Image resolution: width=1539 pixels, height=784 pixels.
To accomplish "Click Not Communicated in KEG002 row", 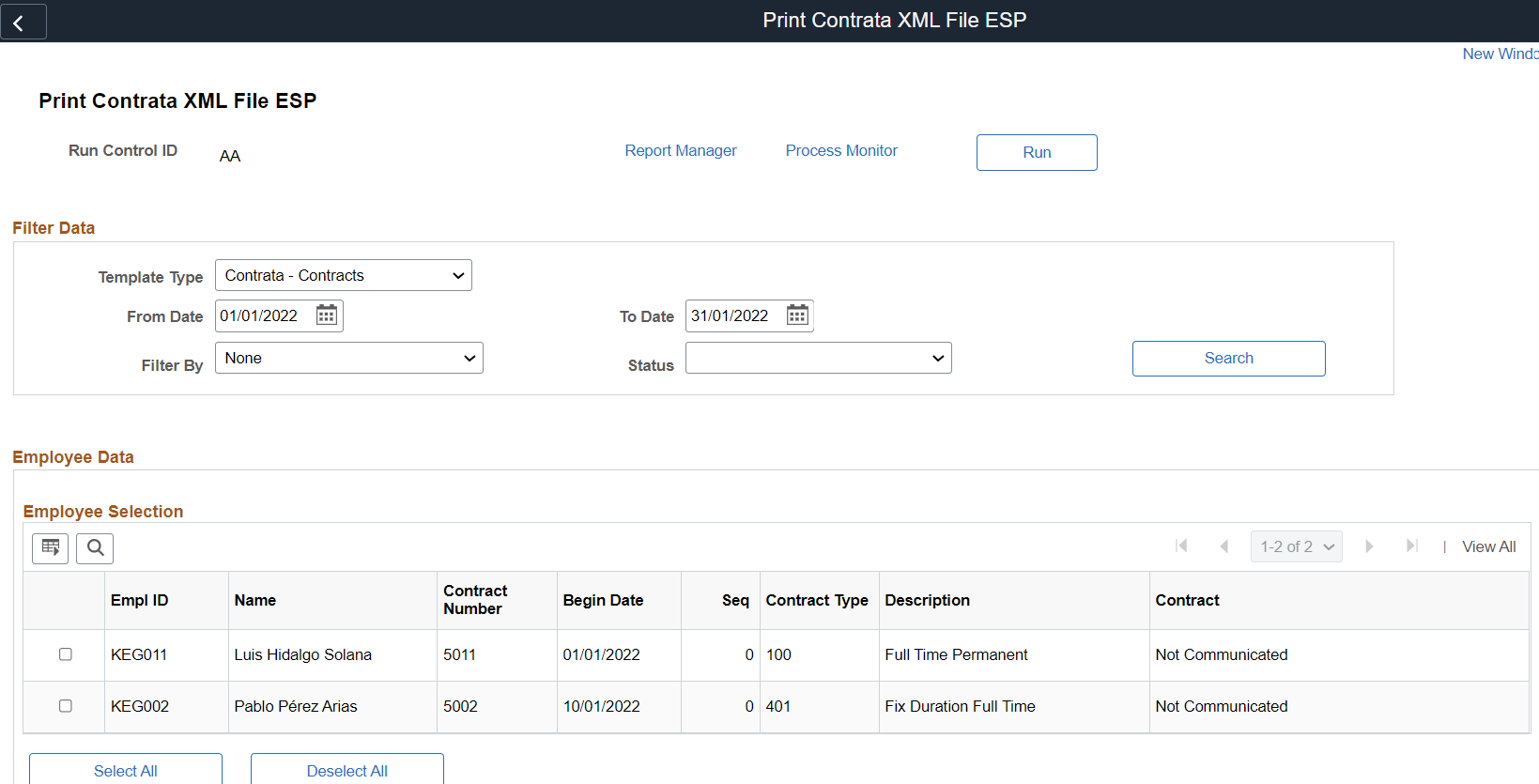I will [x=1222, y=706].
